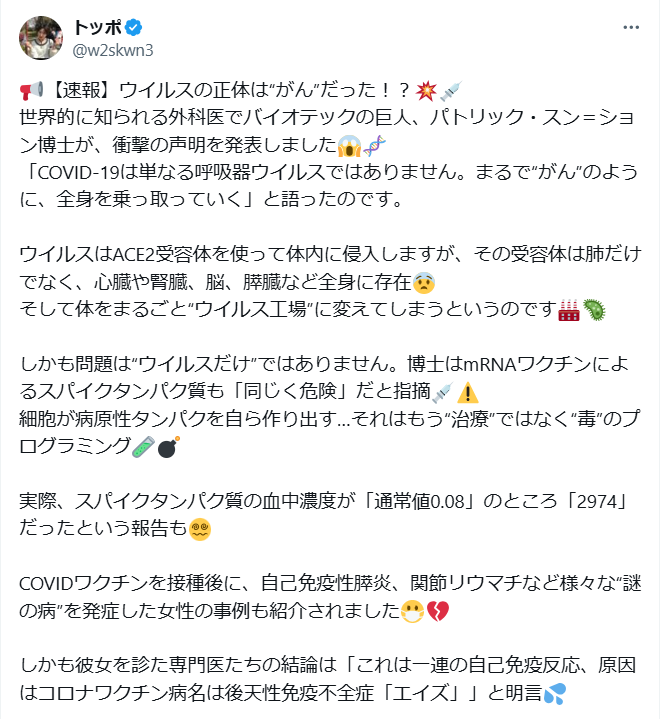The image size is (660, 719).
Task: Click the worried face emoji after 全身に存在
Action: tap(425, 282)
